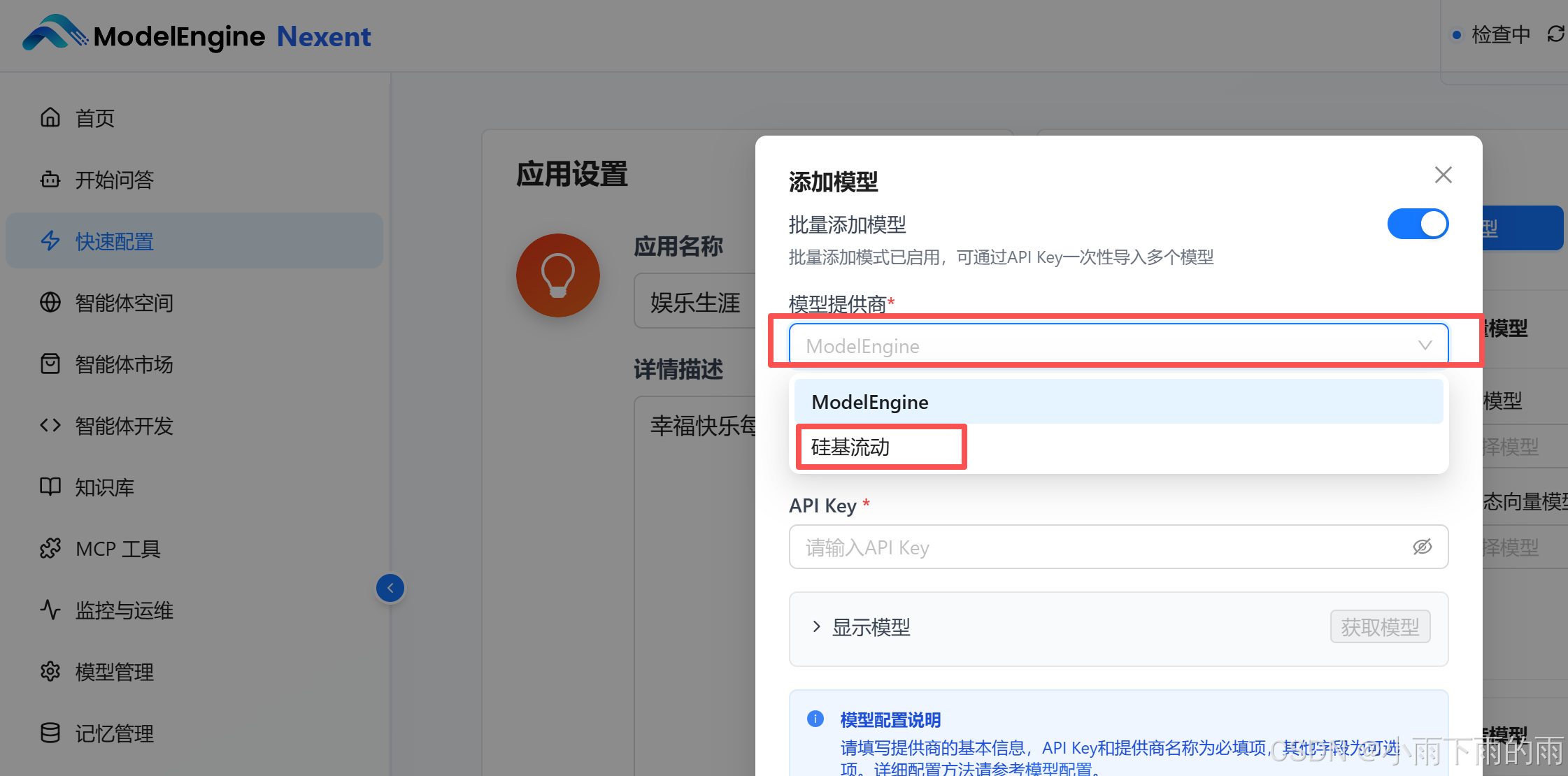Screen dimensions: 1568x776
Task: Click the robot icon for 开始问答
Action: [50, 180]
